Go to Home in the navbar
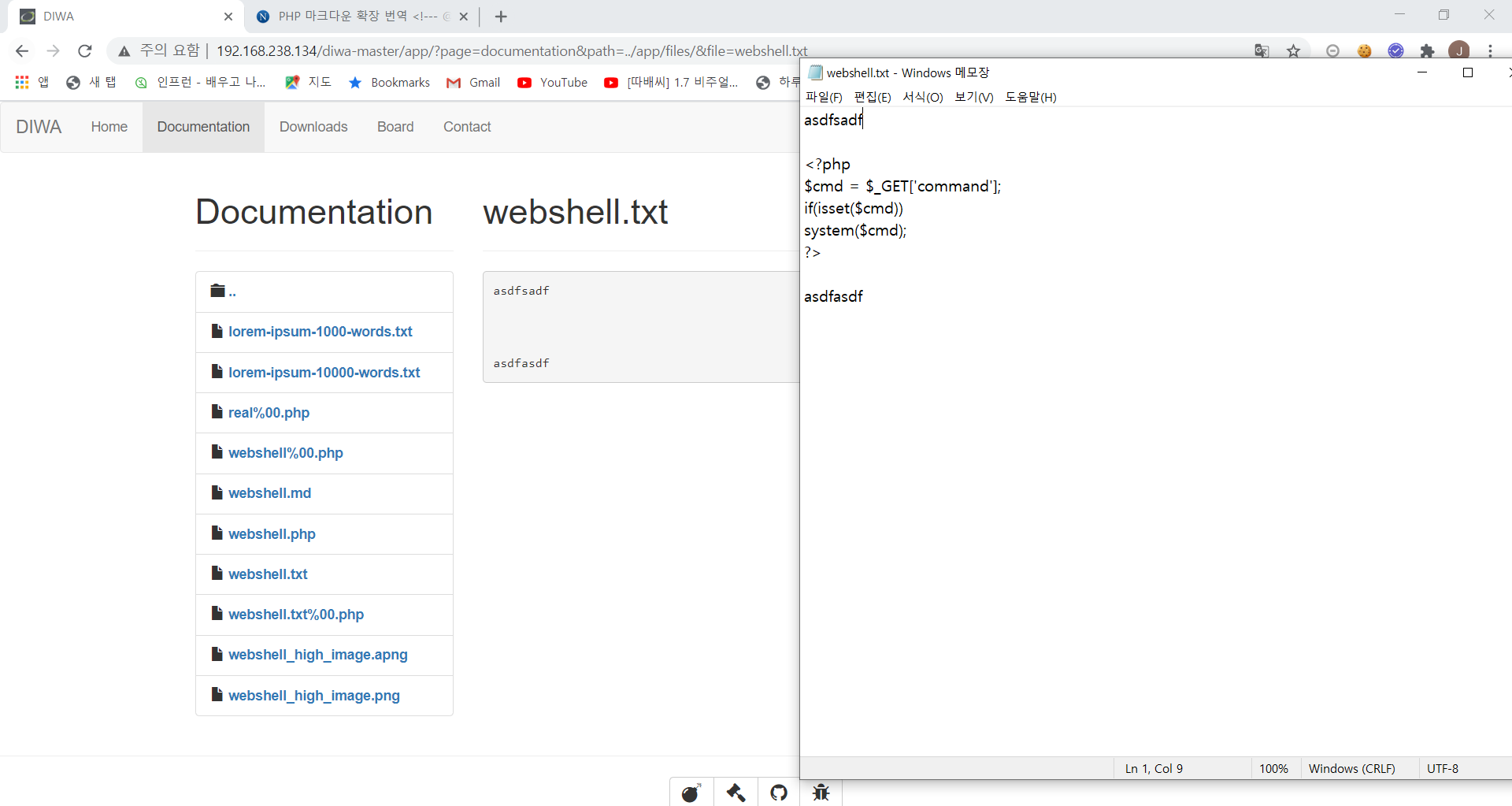Screen dimensions: 1512x806 [x=109, y=127]
